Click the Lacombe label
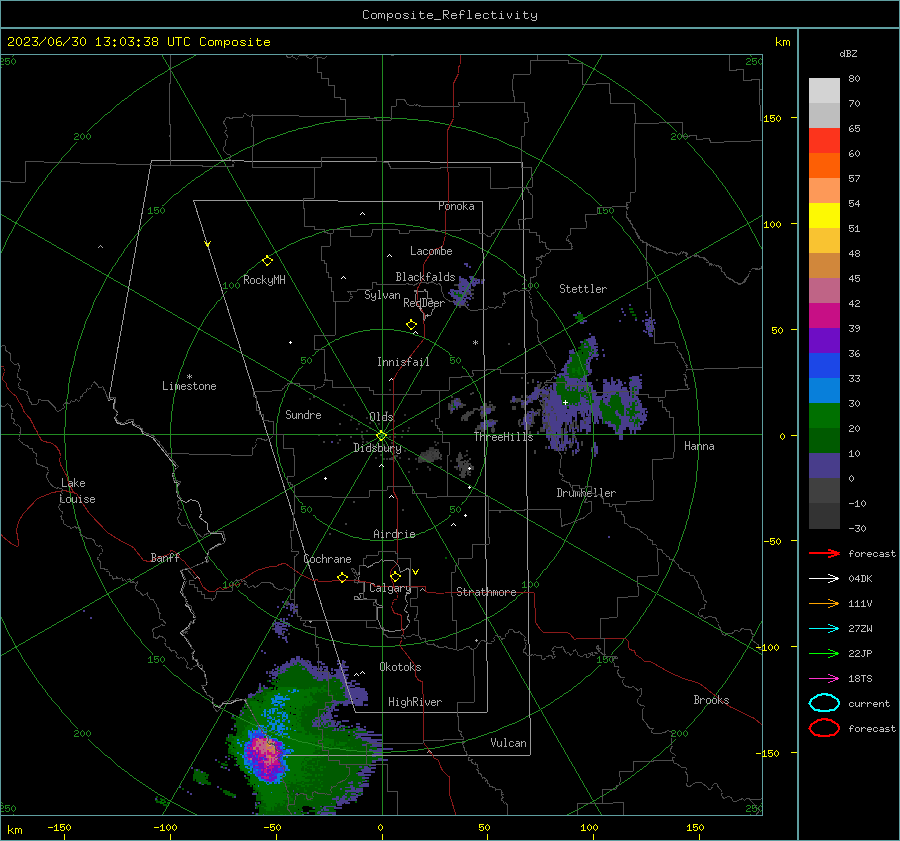 [x=431, y=251]
